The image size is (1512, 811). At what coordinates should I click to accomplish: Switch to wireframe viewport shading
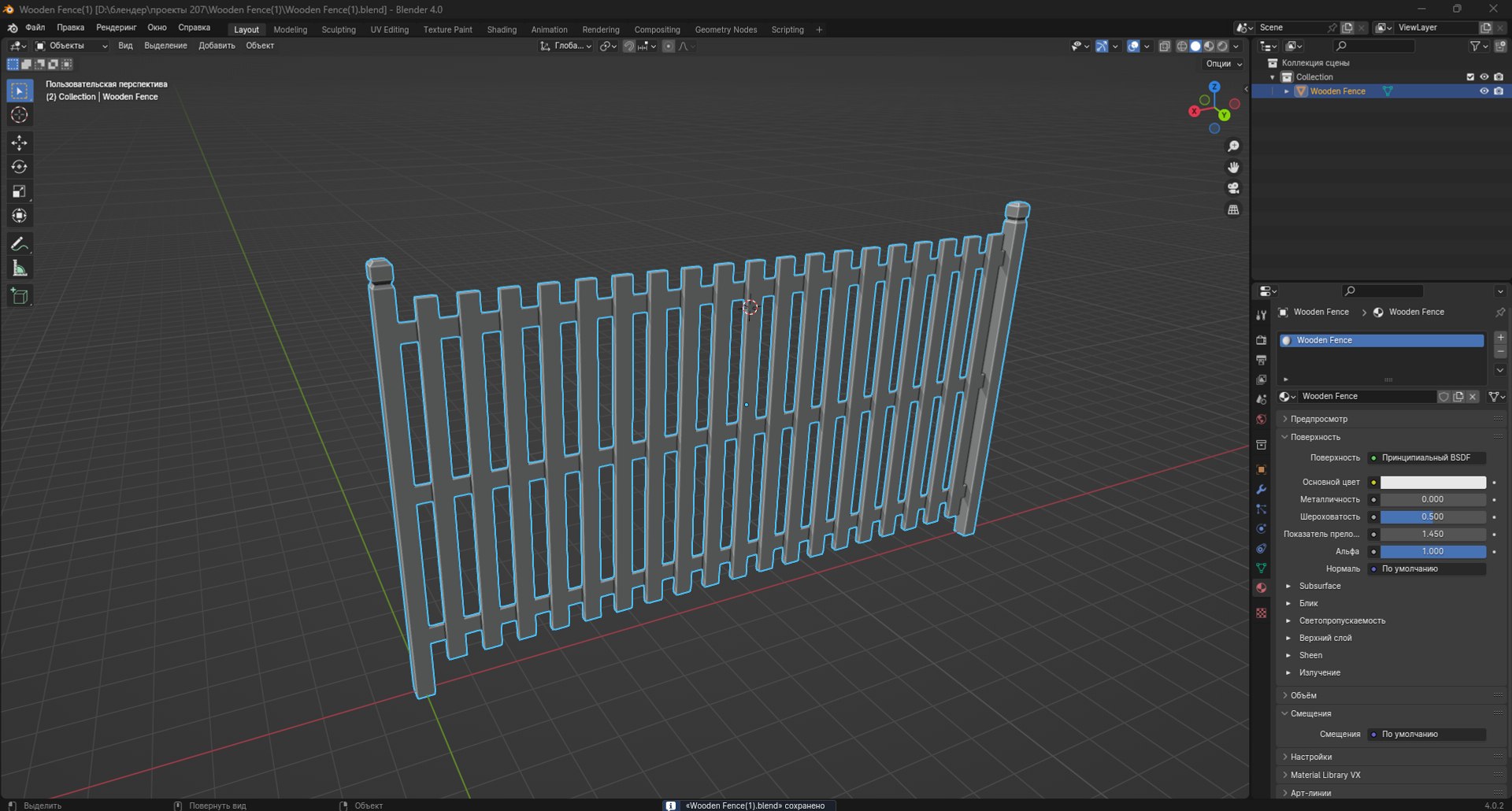point(1182,46)
